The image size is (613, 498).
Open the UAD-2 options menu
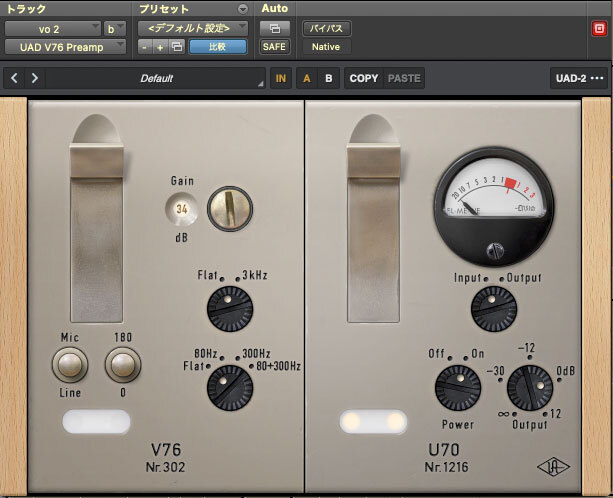click(579, 78)
